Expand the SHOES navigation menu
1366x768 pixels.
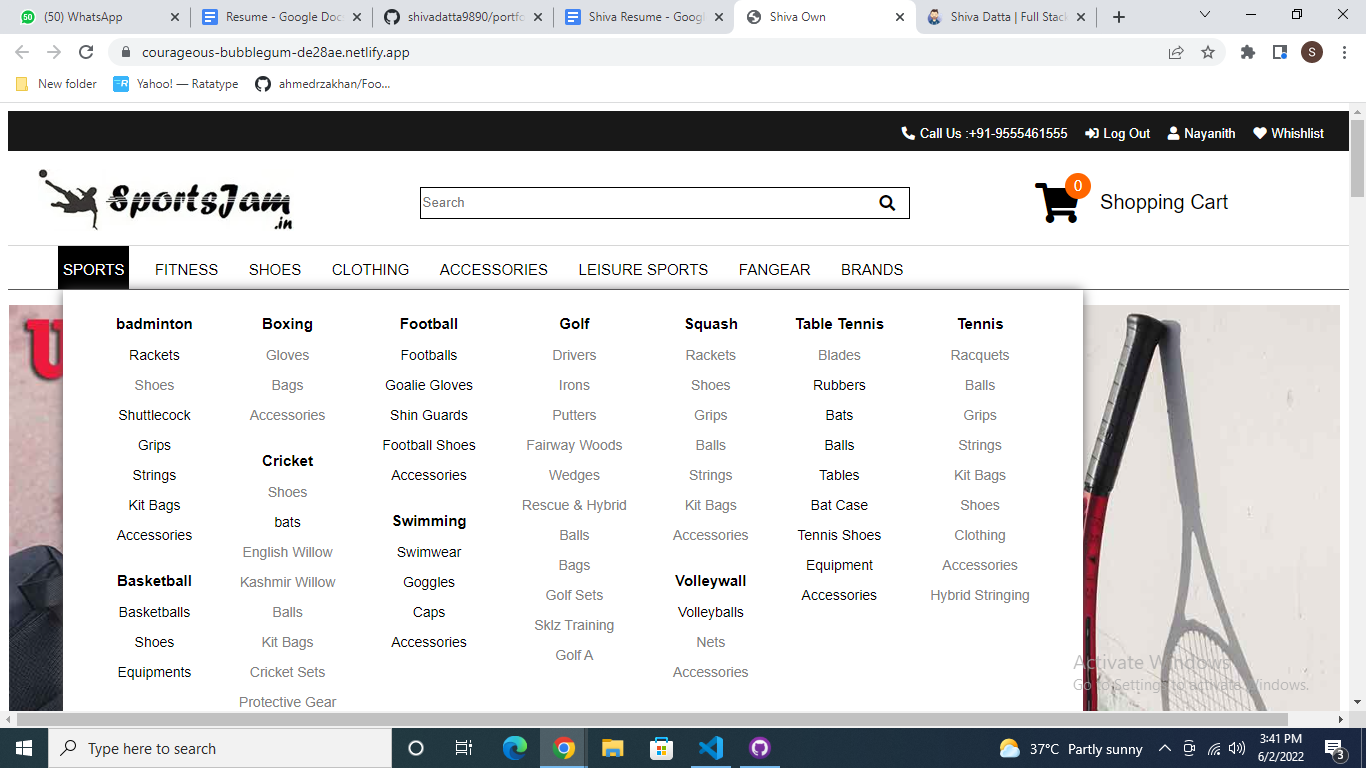pos(275,270)
